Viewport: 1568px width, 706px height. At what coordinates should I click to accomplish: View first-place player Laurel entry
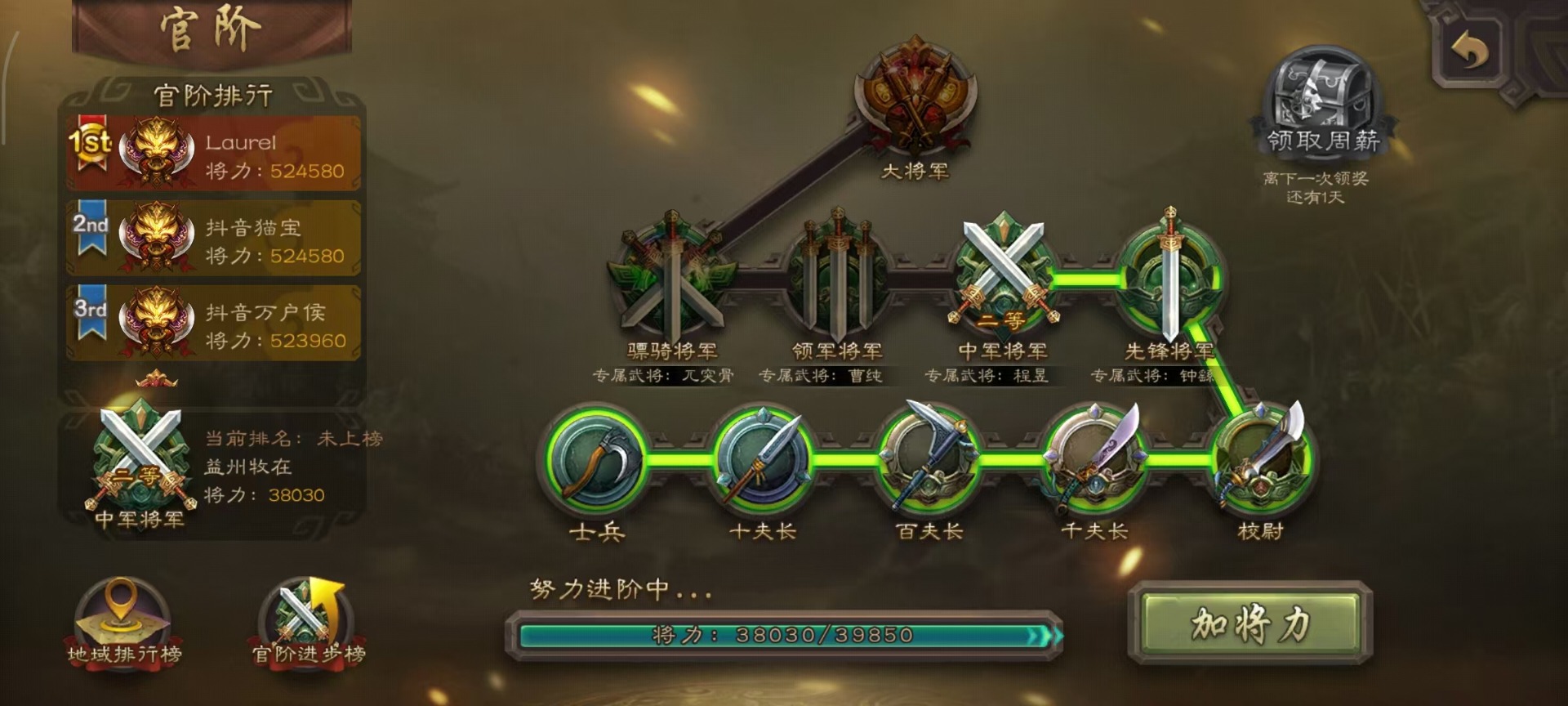pos(214,154)
